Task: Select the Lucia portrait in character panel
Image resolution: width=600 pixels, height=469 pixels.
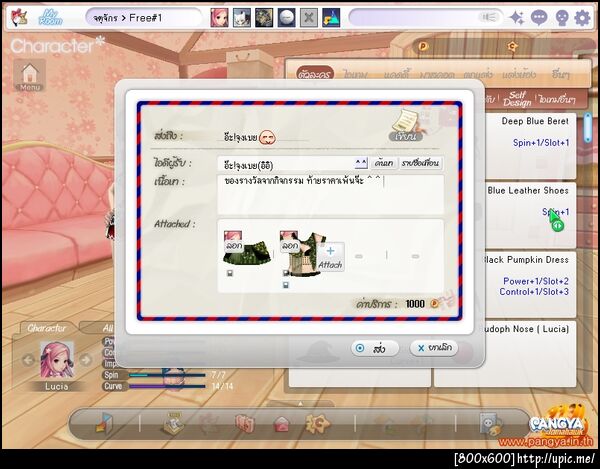Action: pyautogui.click(x=57, y=360)
